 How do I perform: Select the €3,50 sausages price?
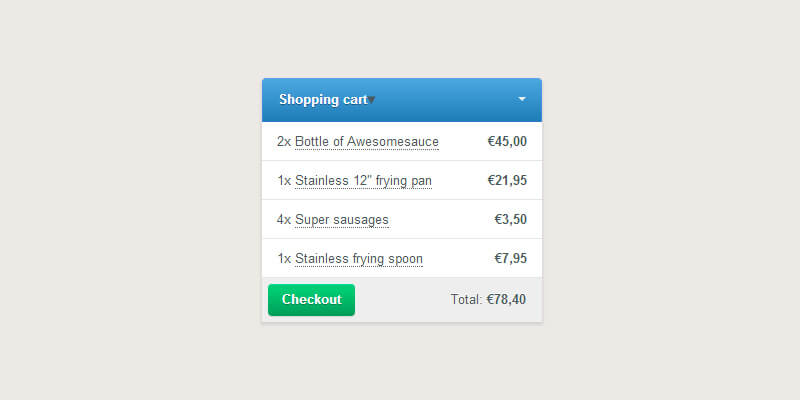coord(510,220)
